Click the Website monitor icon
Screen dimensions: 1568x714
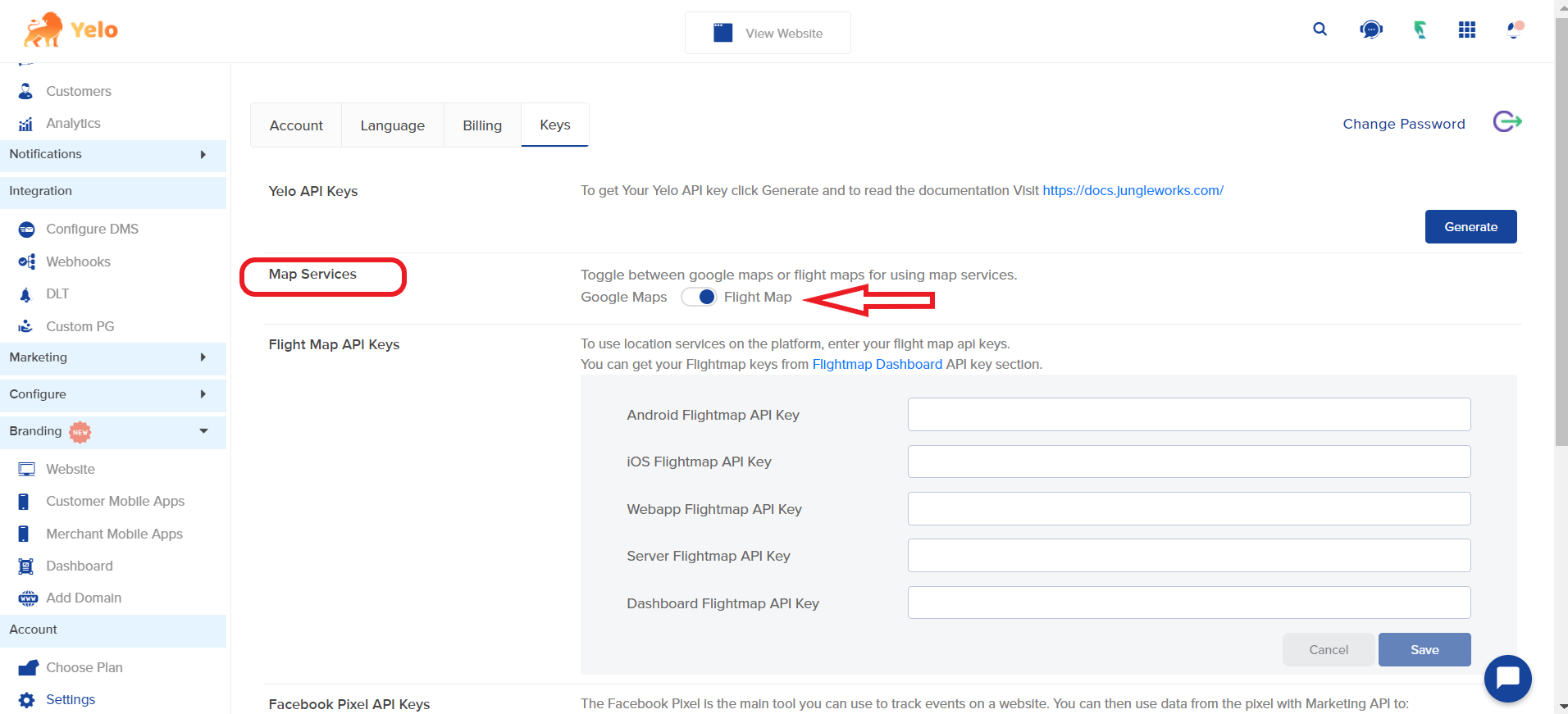click(26, 469)
